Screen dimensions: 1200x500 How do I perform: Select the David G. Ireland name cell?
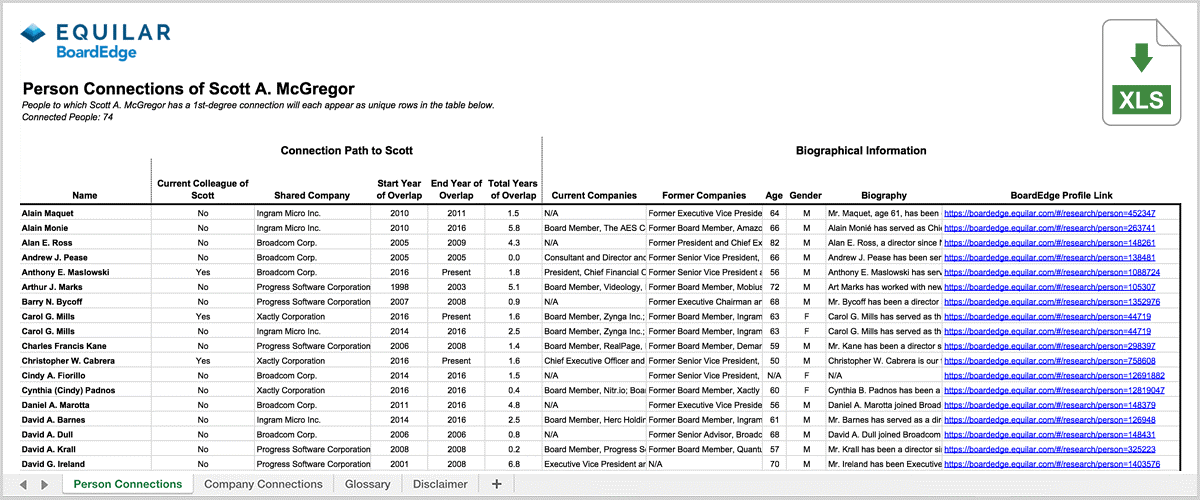pyautogui.click(x=85, y=464)
